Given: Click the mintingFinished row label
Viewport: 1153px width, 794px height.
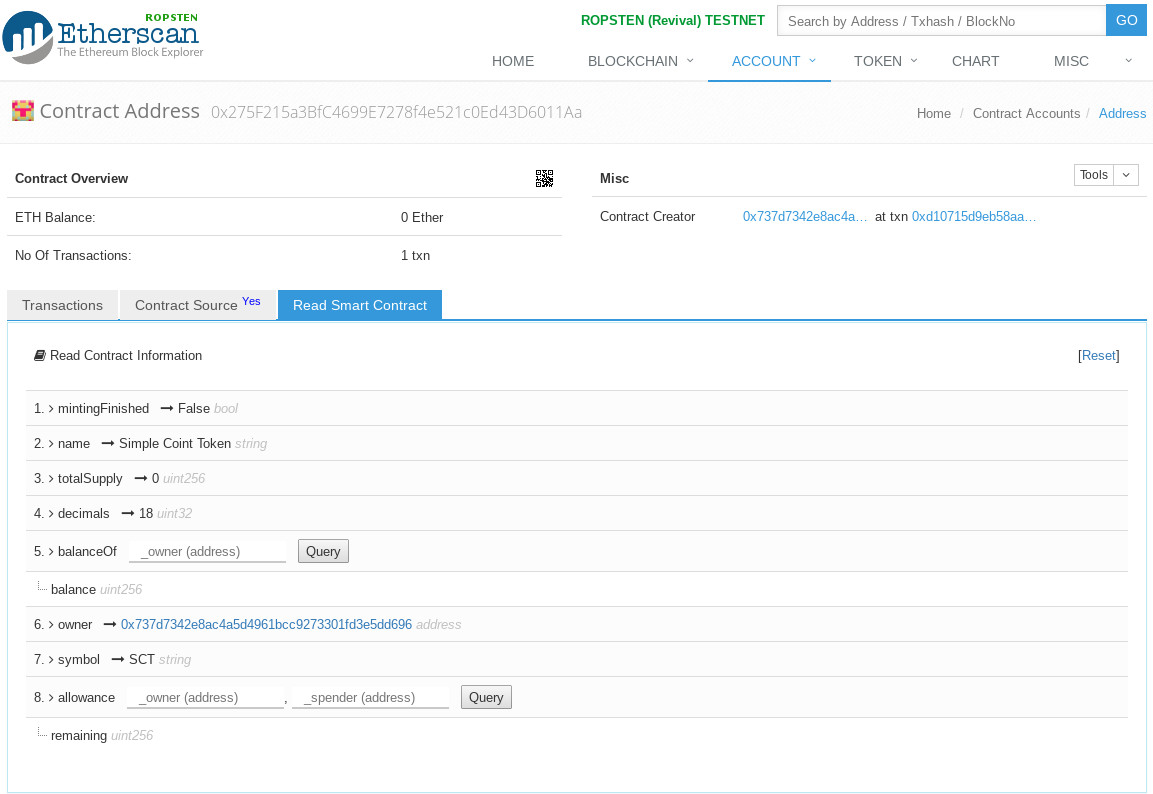Looking at the screenshot, I should (103, 409).
